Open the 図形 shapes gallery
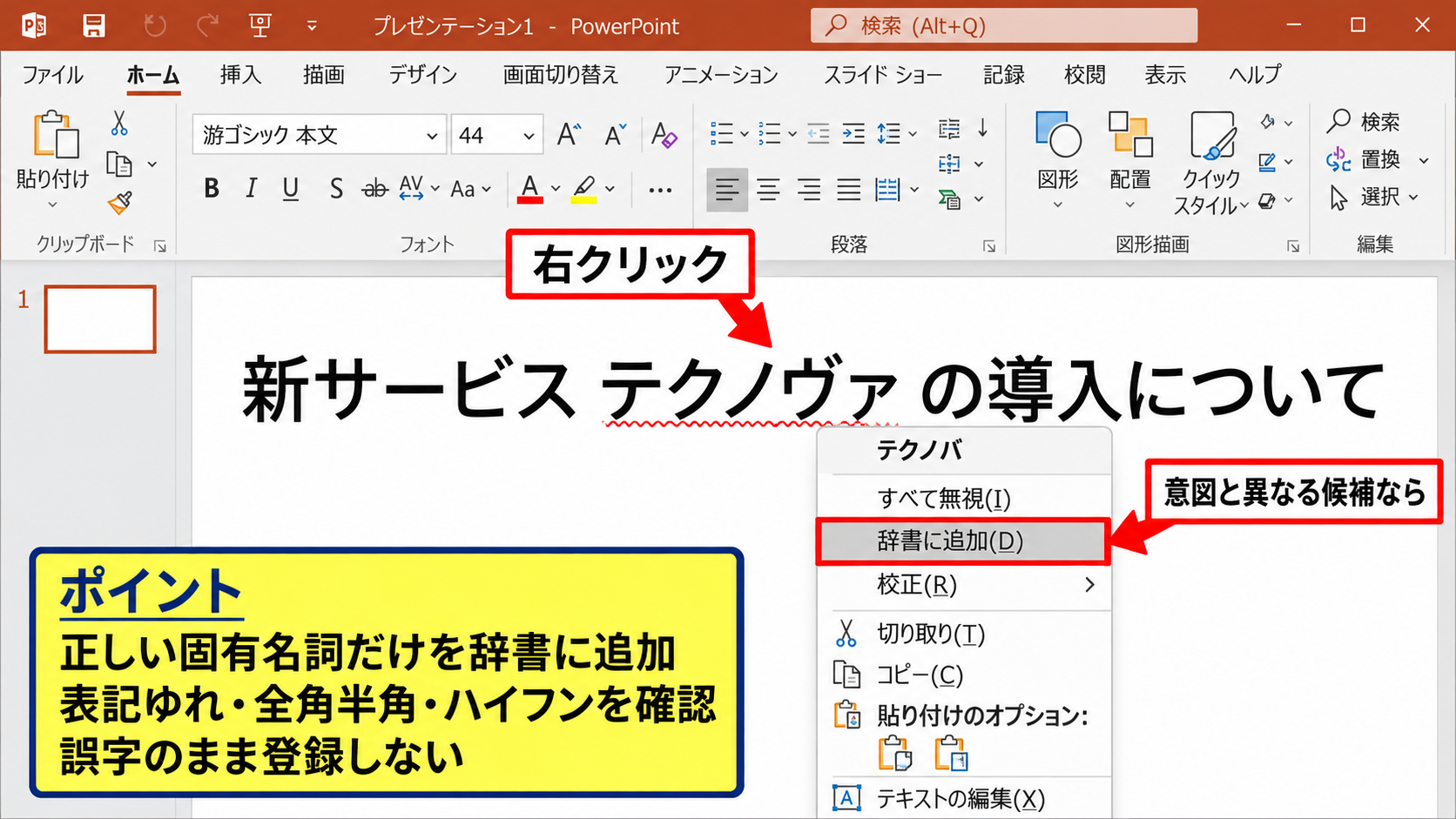The width and height of the screenshot is (1456, 819). [1058, 159]
